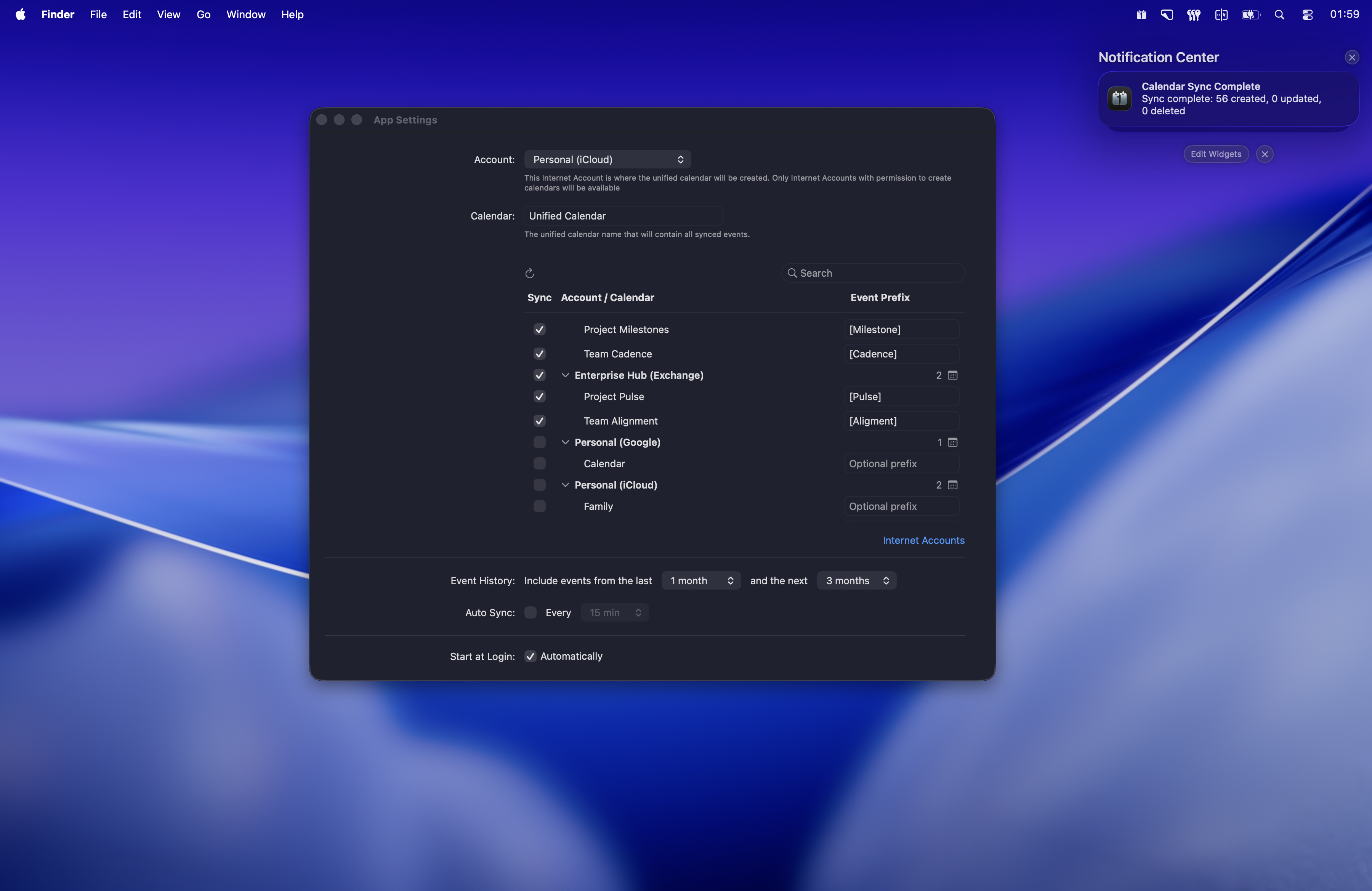Screen dimensions: 1372x891
Task: Click the battery status icon
Action: 1251,14
